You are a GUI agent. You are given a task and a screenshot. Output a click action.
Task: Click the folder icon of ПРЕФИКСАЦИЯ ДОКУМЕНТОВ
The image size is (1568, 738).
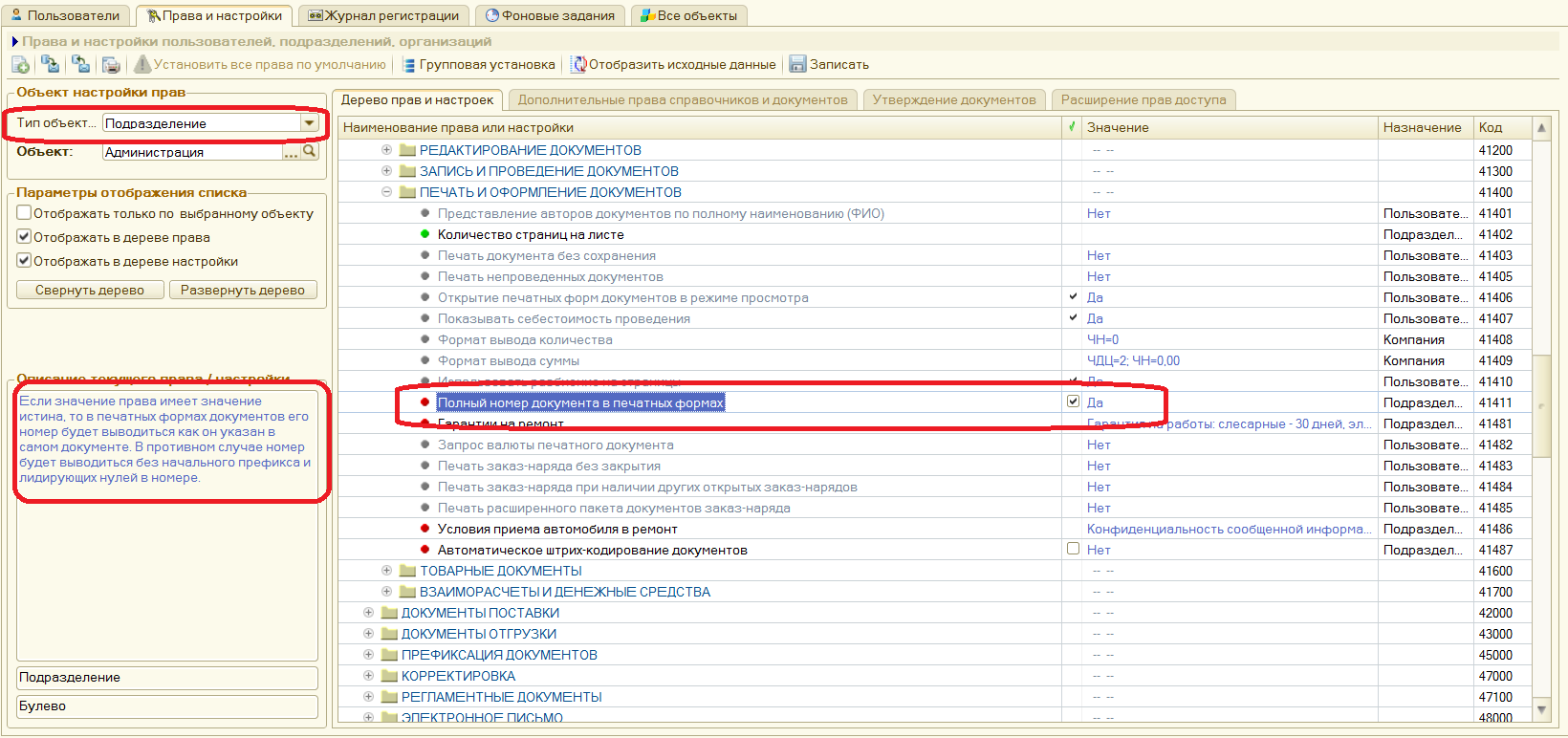tap(389, 655)
